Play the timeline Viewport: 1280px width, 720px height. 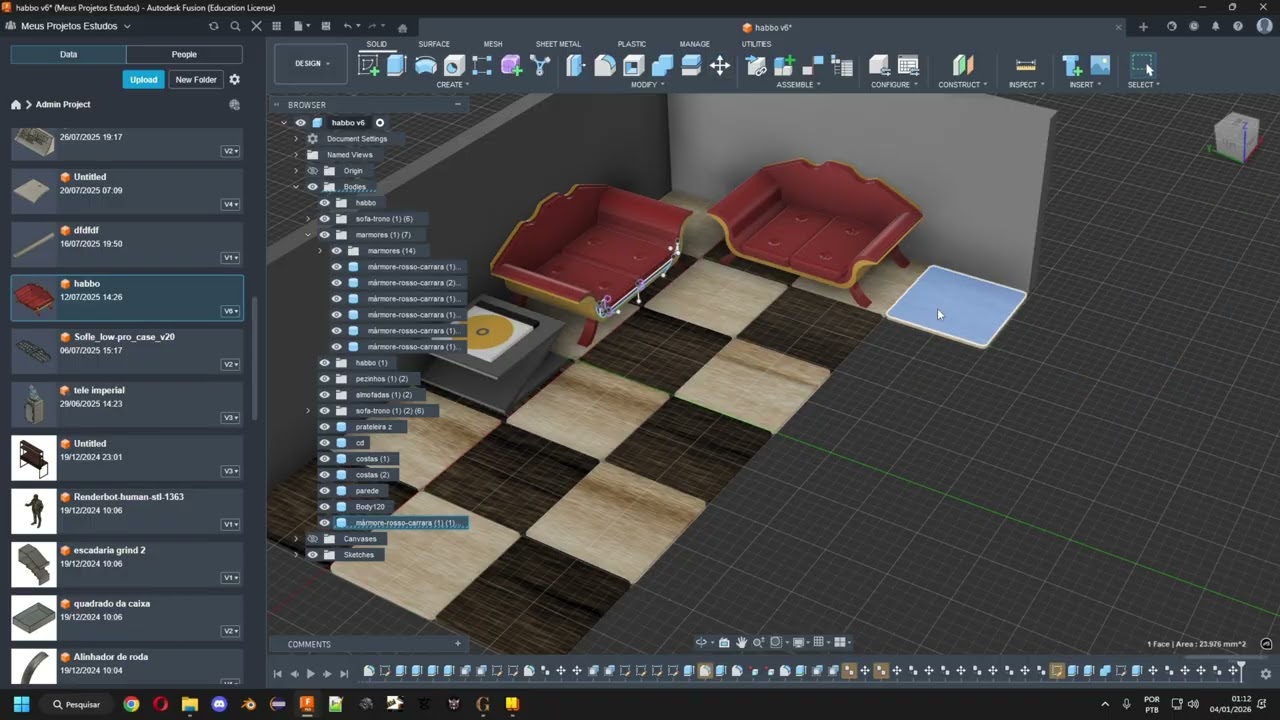pos(310,674)
